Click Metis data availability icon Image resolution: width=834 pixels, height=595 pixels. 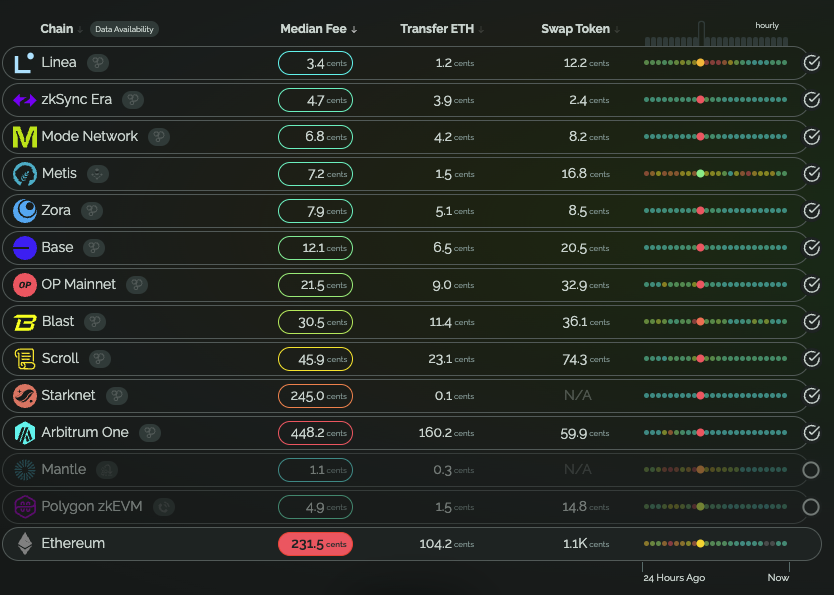click(x=97, y=174)
